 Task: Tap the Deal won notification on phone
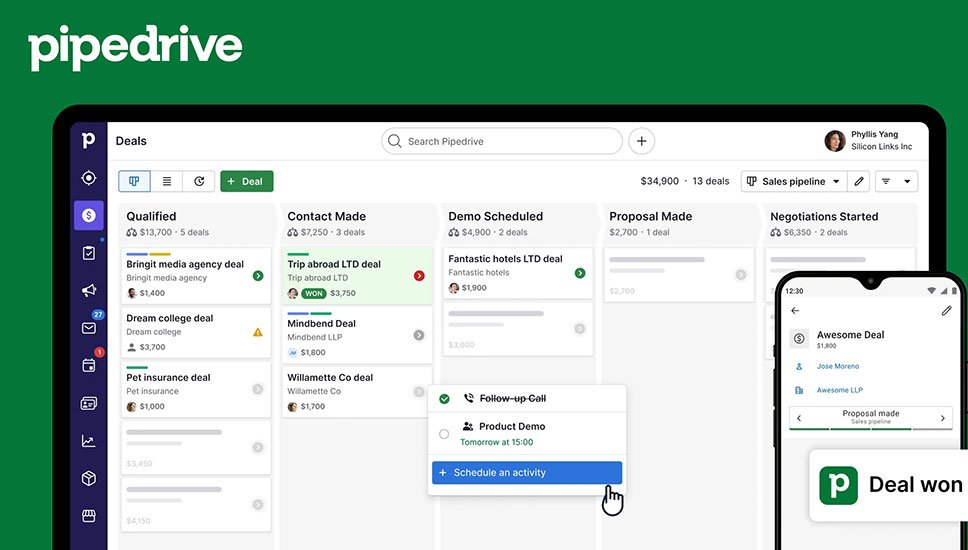889,485
